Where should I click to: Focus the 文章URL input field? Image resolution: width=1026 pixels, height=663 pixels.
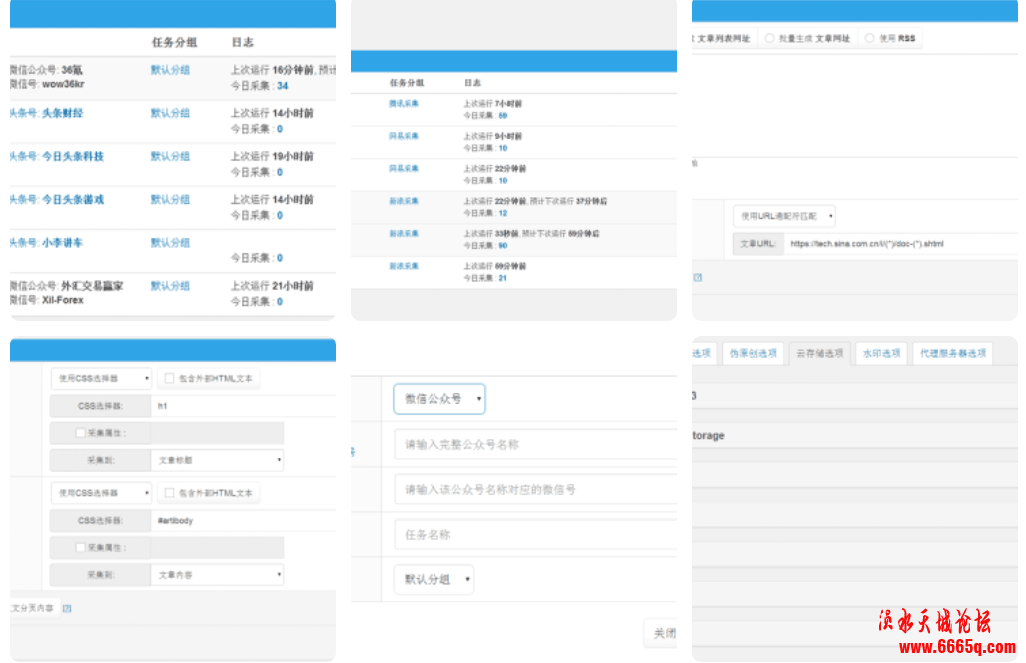[901, 243]
